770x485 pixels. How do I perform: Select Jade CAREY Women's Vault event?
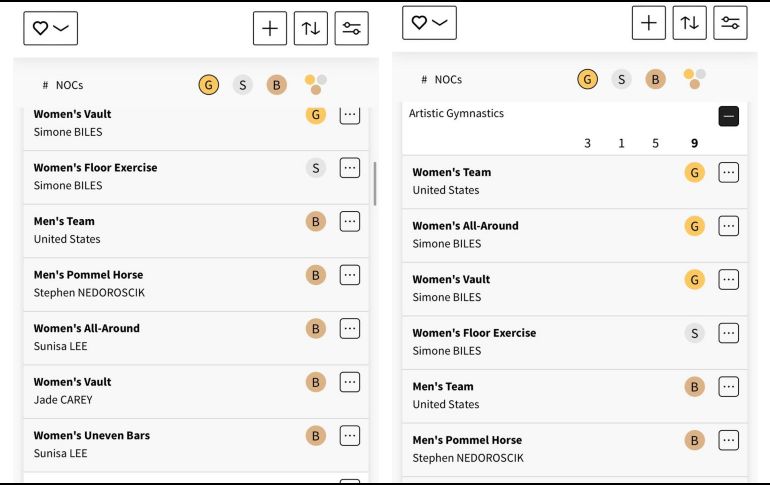coord(72,390)
